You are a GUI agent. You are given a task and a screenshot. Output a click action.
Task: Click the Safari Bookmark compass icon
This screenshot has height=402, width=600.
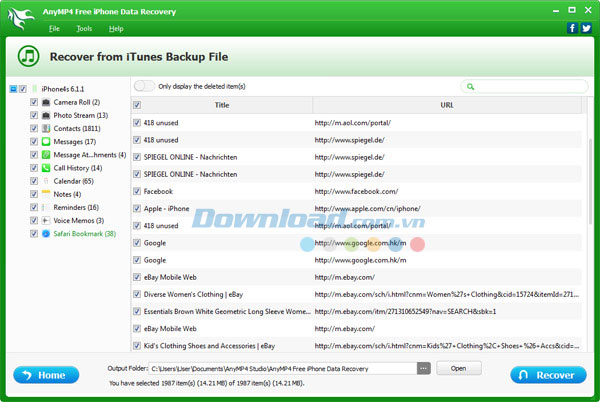pyautogui.click(x=46, y=233)
